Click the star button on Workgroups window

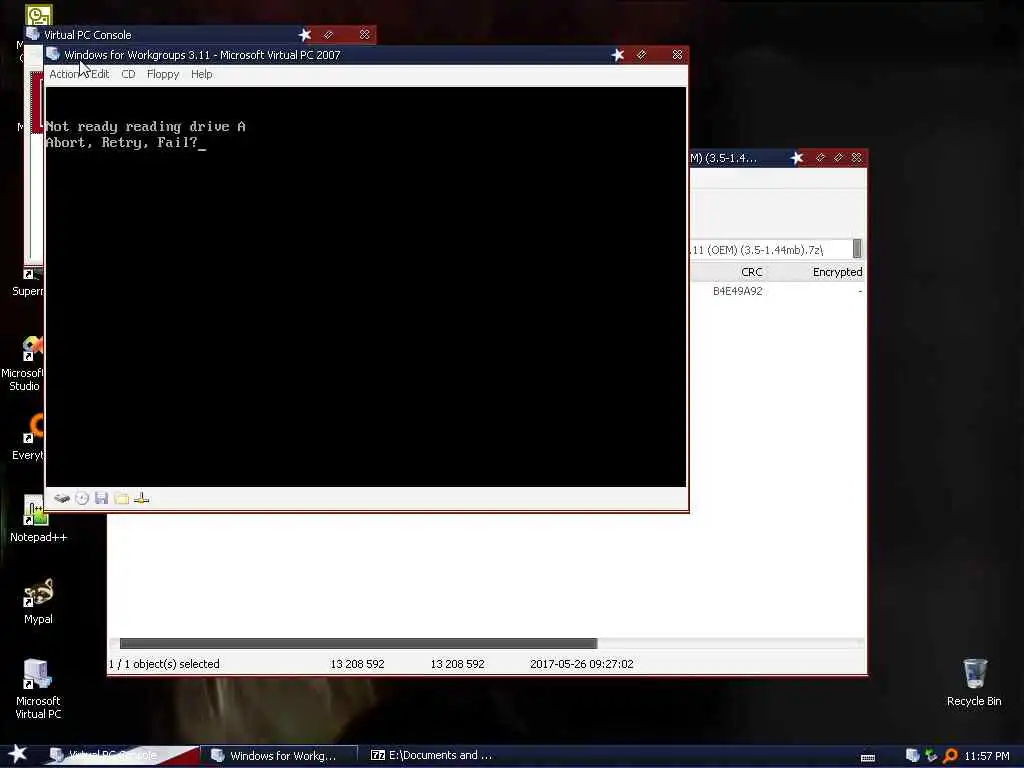point(618,55)
